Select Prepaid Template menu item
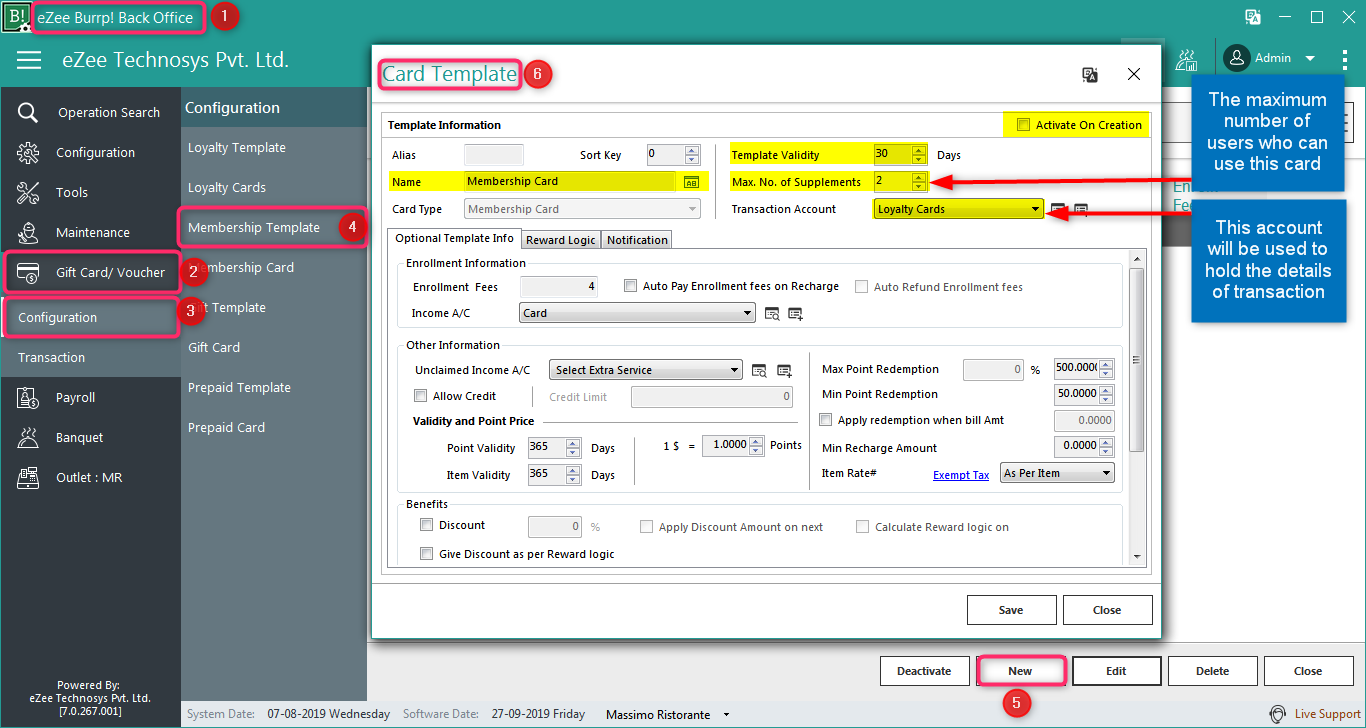 239,387
